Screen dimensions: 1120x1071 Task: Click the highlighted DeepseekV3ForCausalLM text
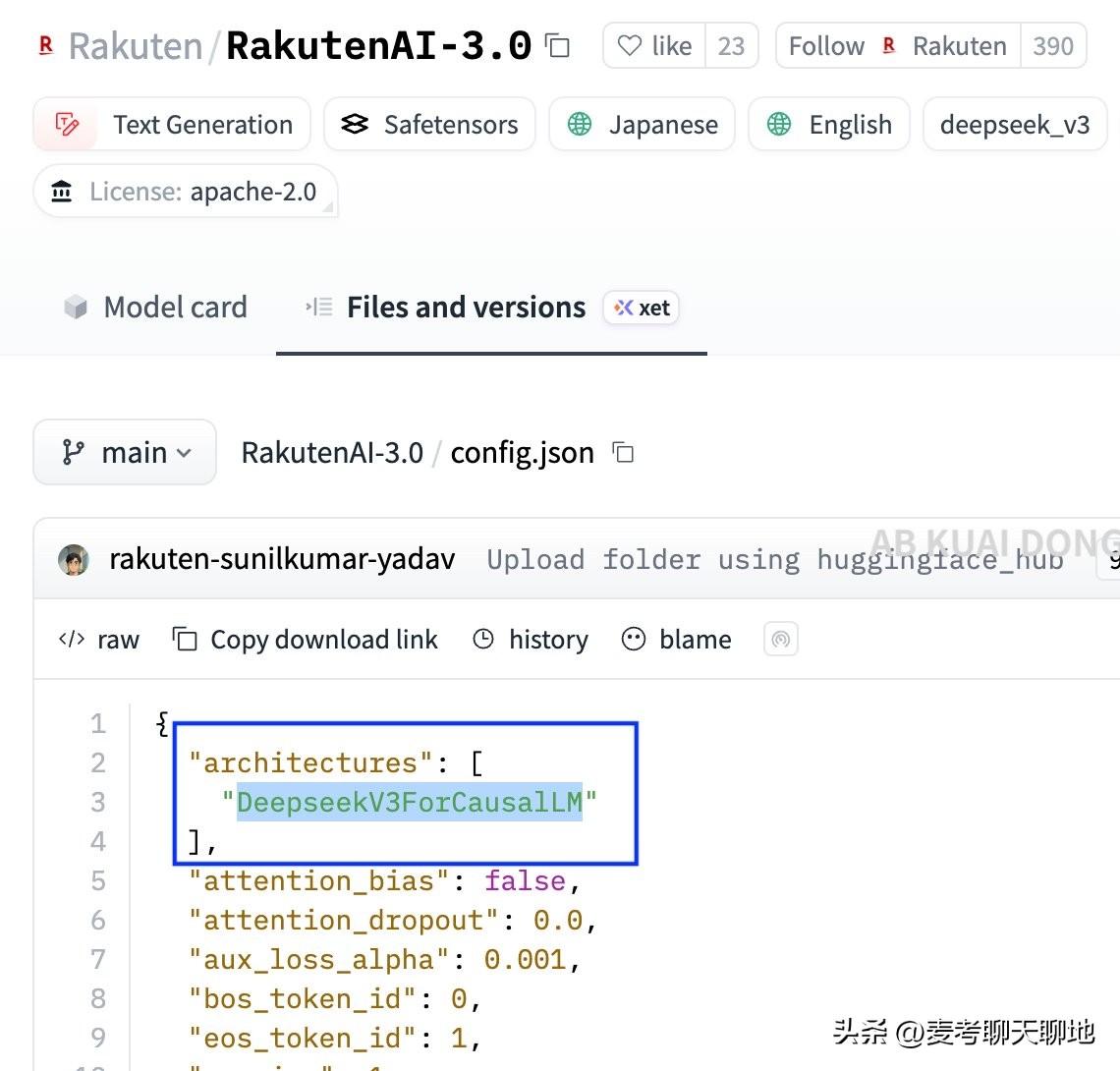click(410, 802)
